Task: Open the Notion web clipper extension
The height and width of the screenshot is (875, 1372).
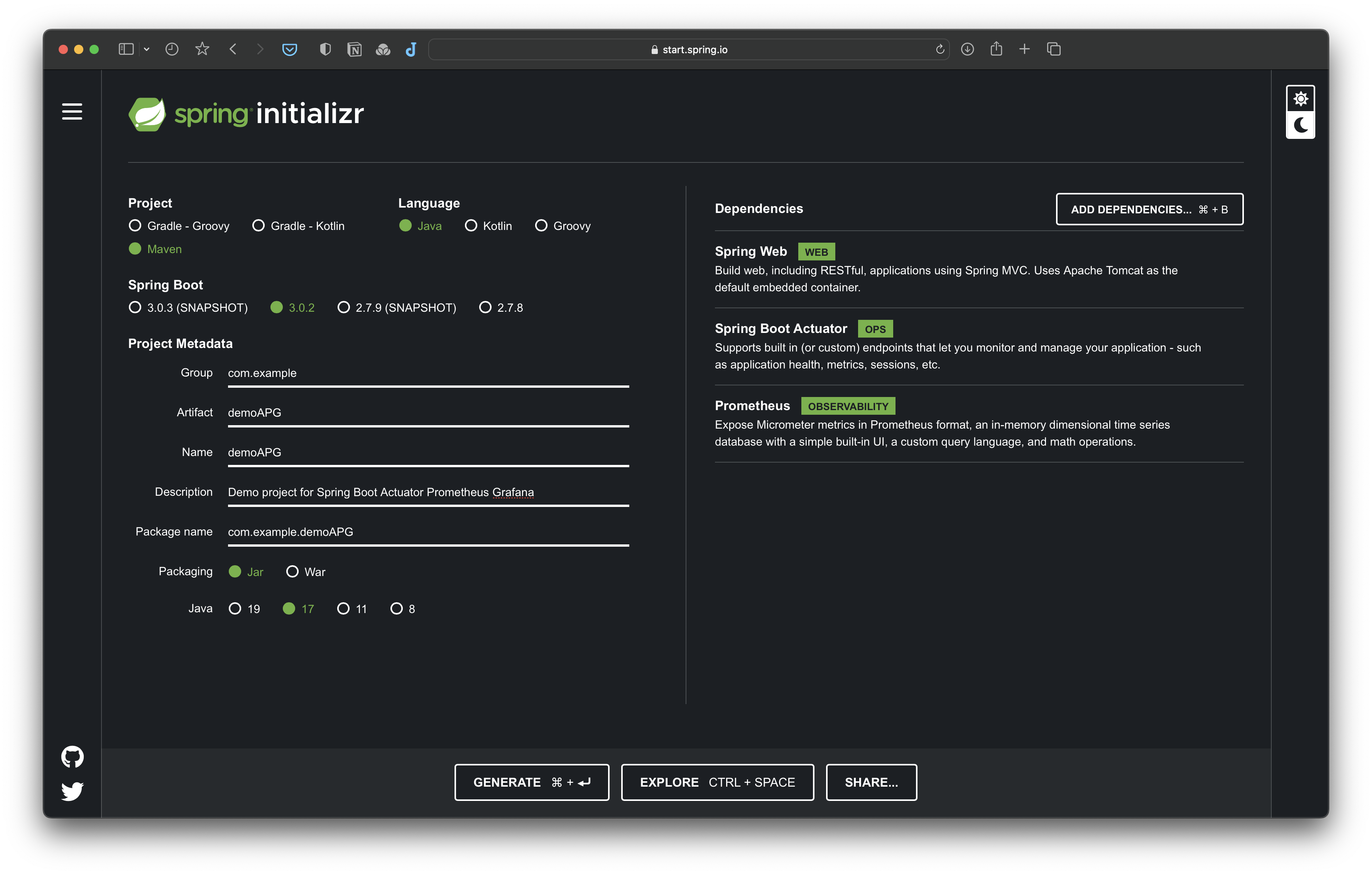Action: [x=355, y=49]
